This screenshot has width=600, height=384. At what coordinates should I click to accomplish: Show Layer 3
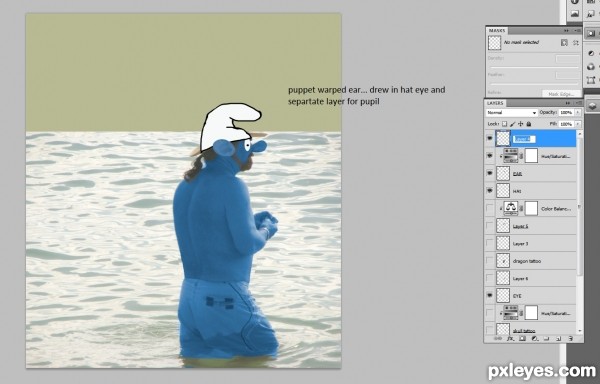490,243
